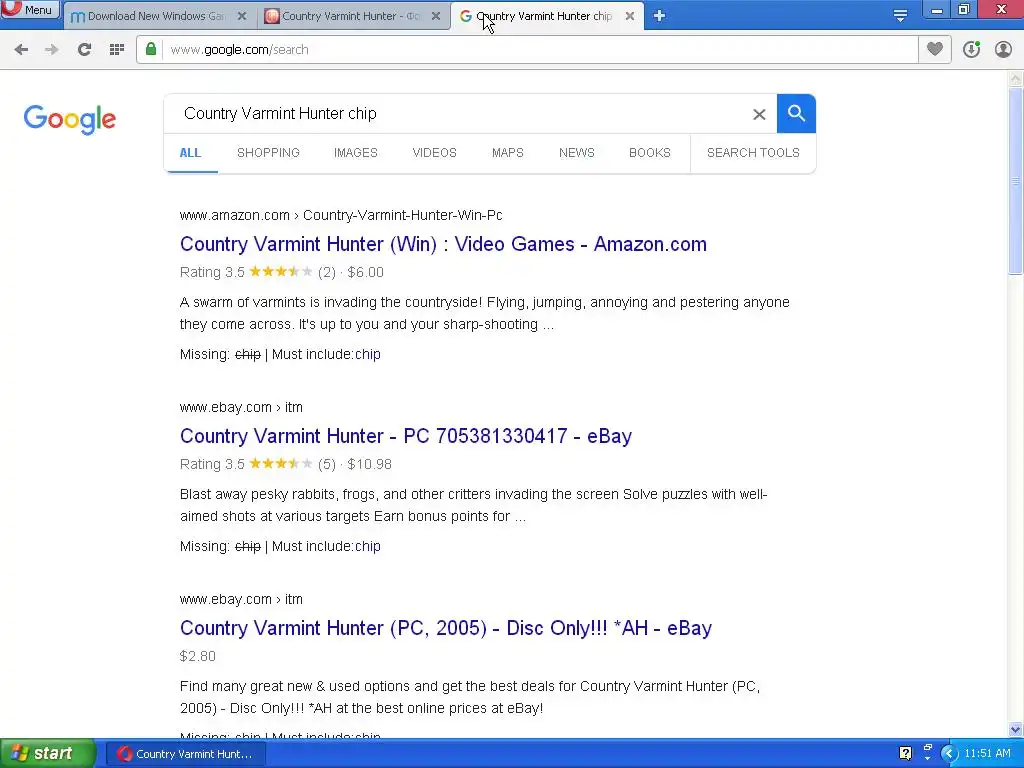This screenshot has height=768, width=1024.
Task: Go back to previous page
Action: click(x=21, y=50)
